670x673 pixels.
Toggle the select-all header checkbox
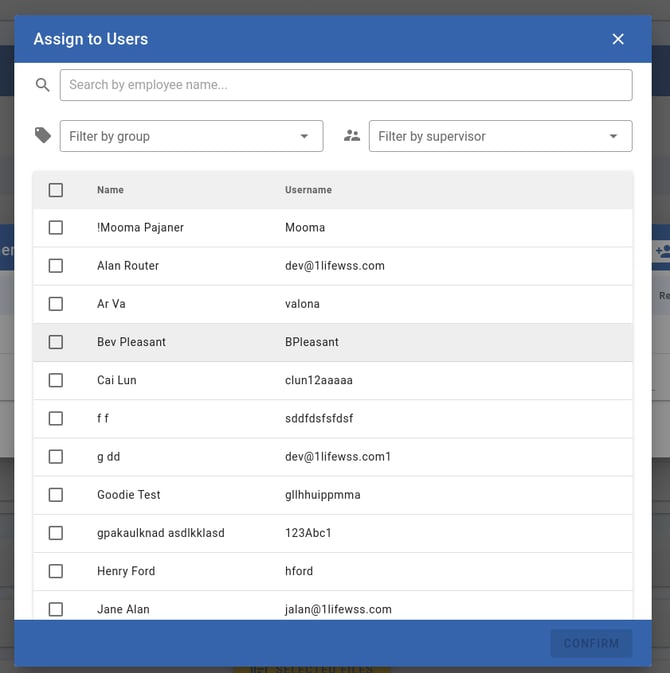coord(56,190)
